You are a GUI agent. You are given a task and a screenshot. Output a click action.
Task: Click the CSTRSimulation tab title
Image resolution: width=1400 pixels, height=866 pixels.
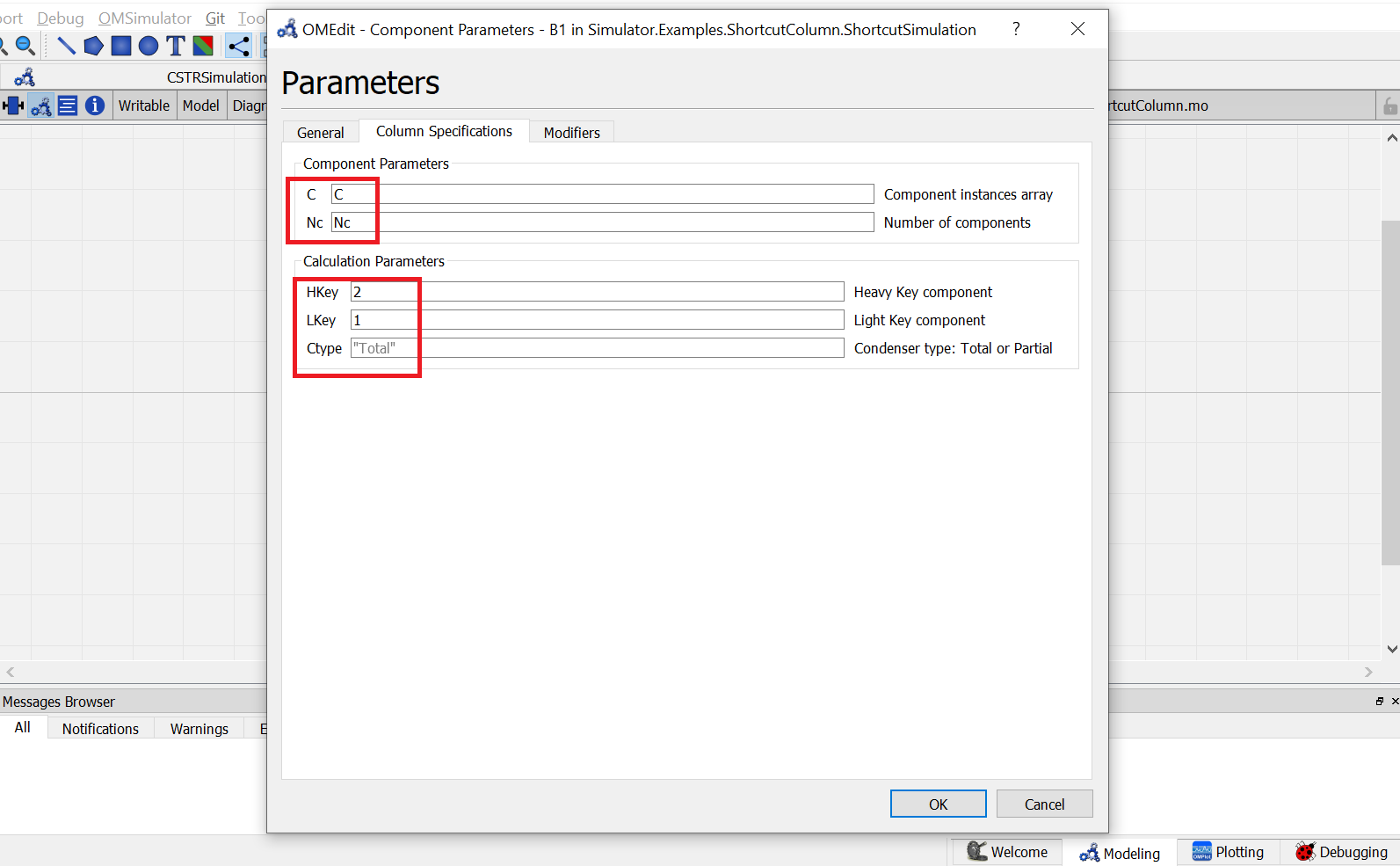216,77
